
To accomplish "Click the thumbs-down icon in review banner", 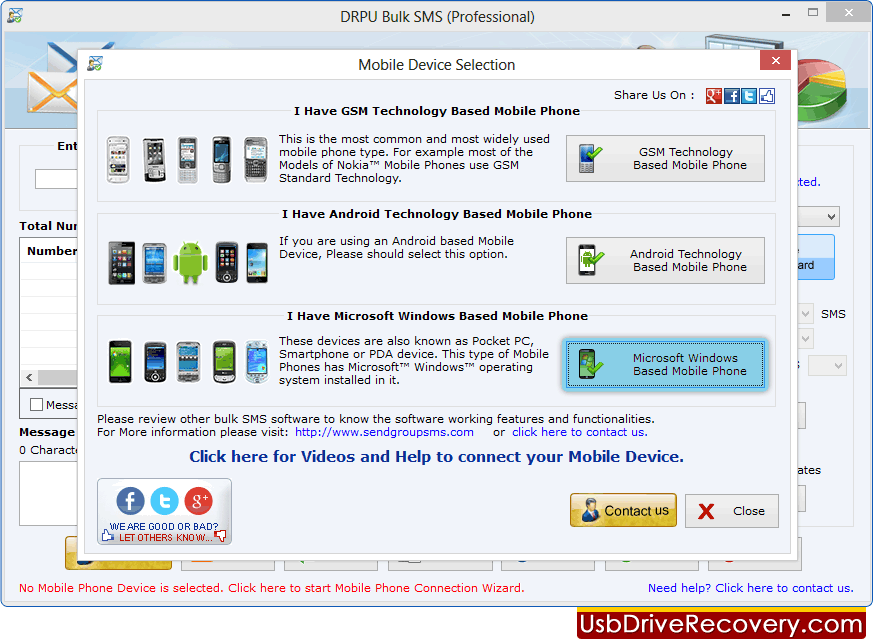I will 220,536.
